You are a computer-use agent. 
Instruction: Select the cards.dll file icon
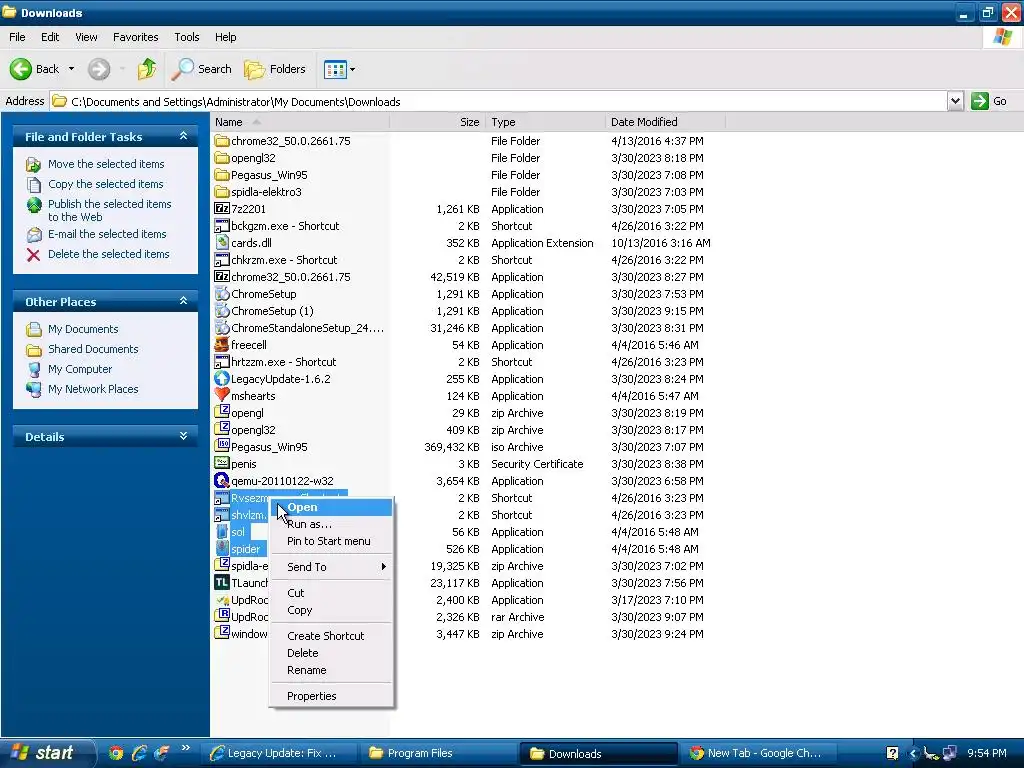point(222,242)
